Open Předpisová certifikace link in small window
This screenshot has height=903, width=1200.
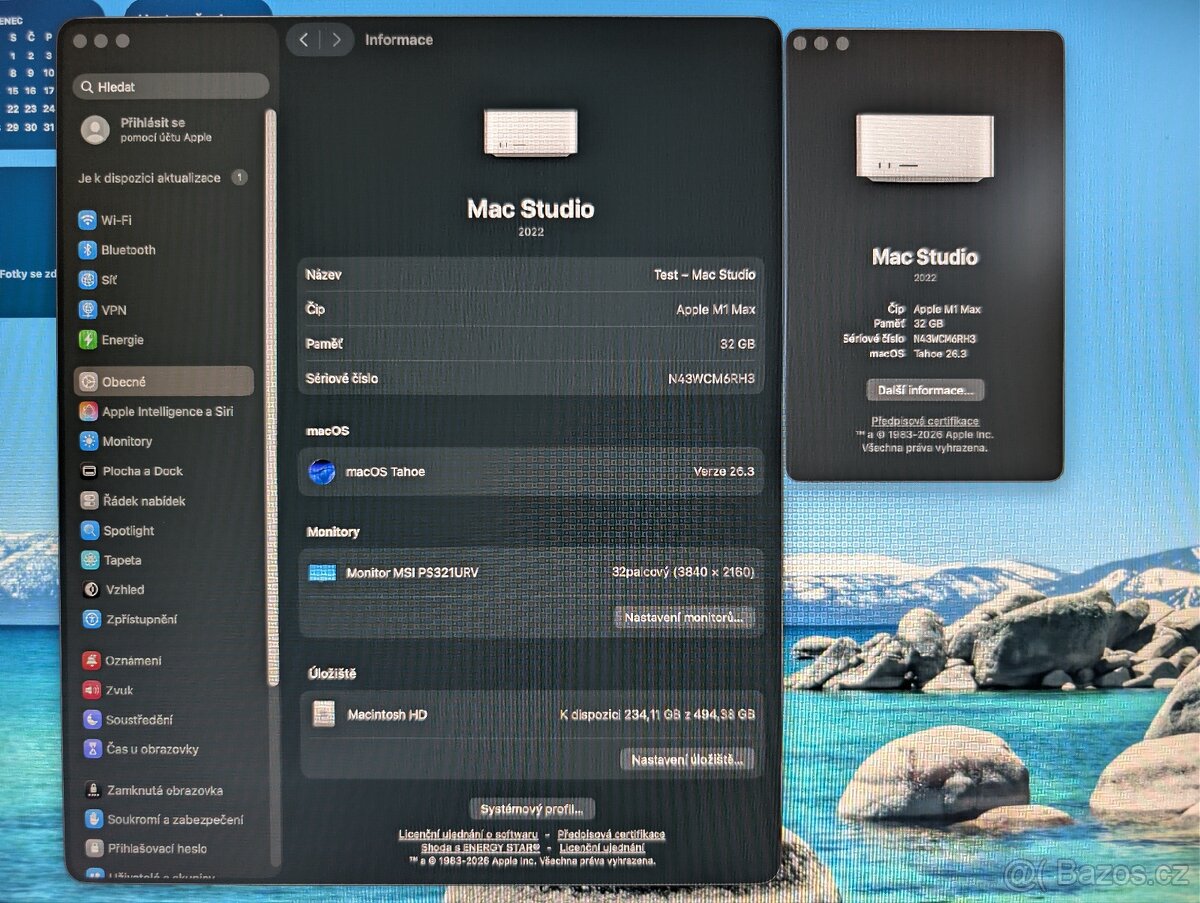(925, 421)
